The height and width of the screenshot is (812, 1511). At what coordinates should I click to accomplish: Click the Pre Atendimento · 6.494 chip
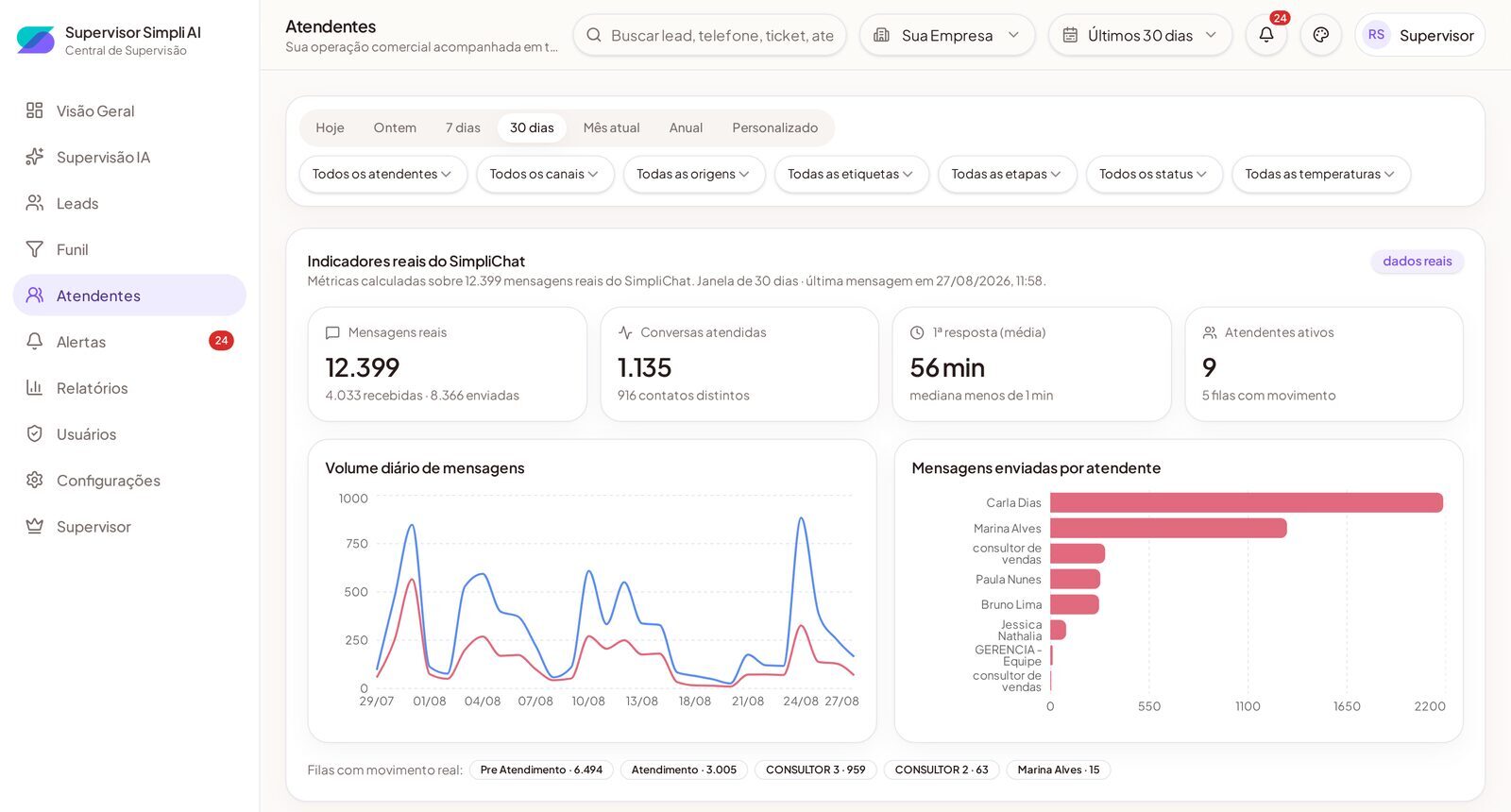tap(541, 770)
